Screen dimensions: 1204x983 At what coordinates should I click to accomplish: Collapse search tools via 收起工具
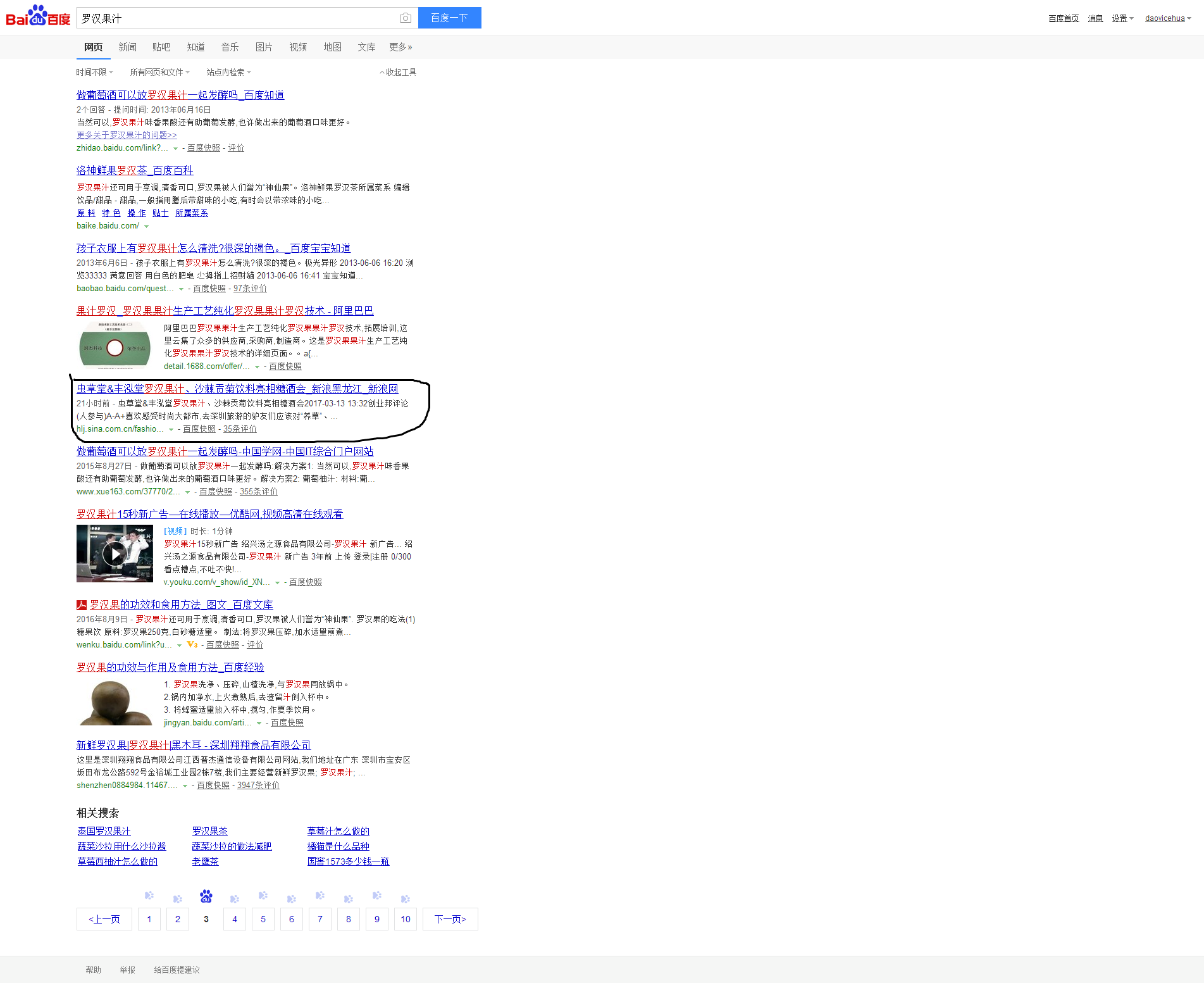click(x=398, y=72)
